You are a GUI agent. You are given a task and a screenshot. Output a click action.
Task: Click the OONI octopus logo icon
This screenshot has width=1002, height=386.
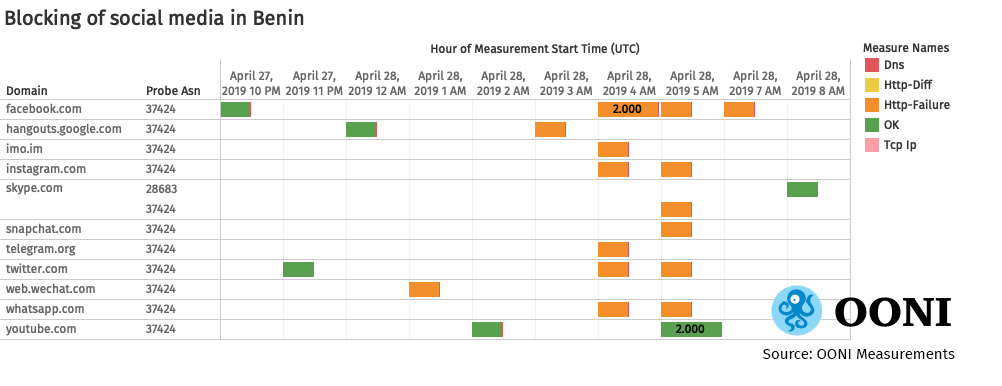tap(797, 310)
